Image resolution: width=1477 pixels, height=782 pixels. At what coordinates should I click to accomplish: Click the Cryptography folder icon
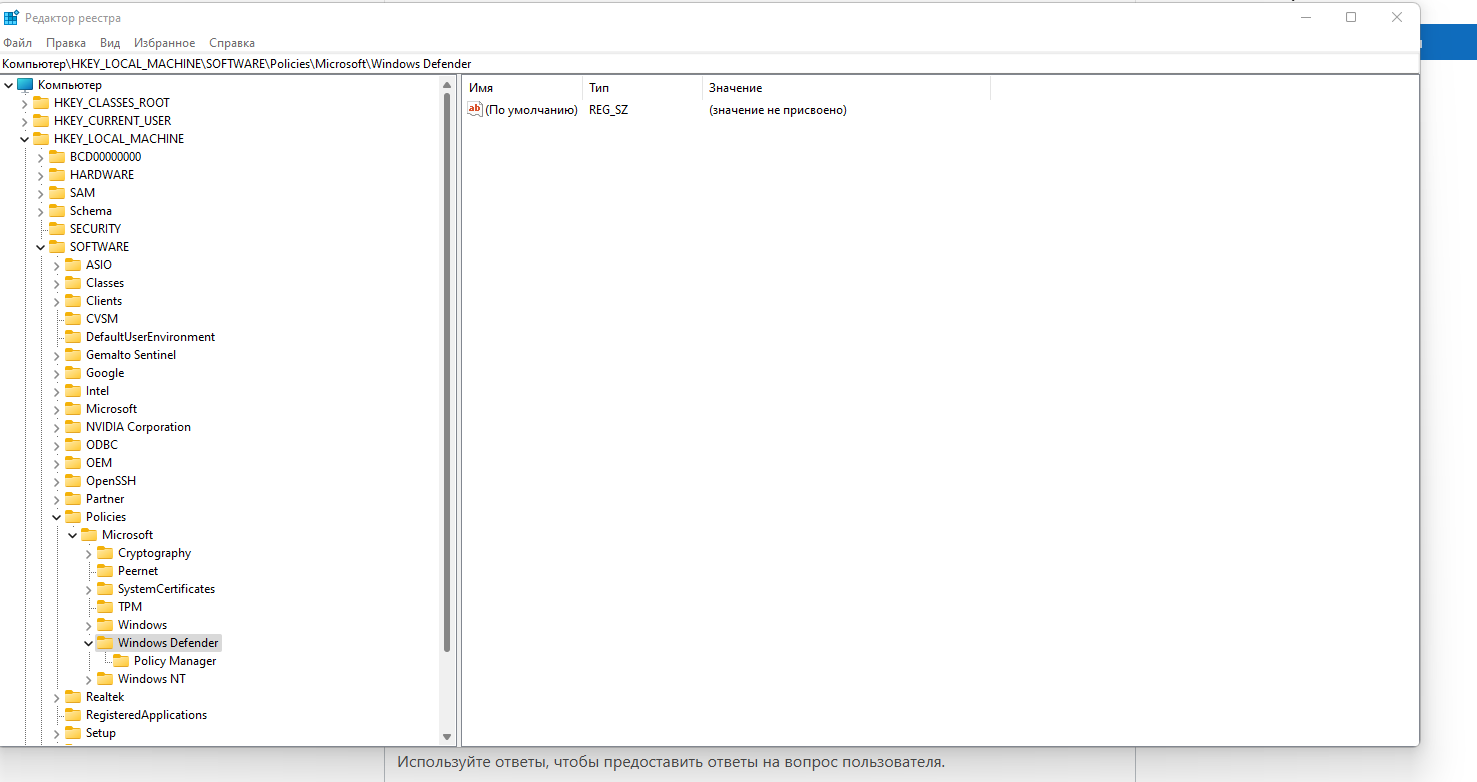click(x=105, y=553)
